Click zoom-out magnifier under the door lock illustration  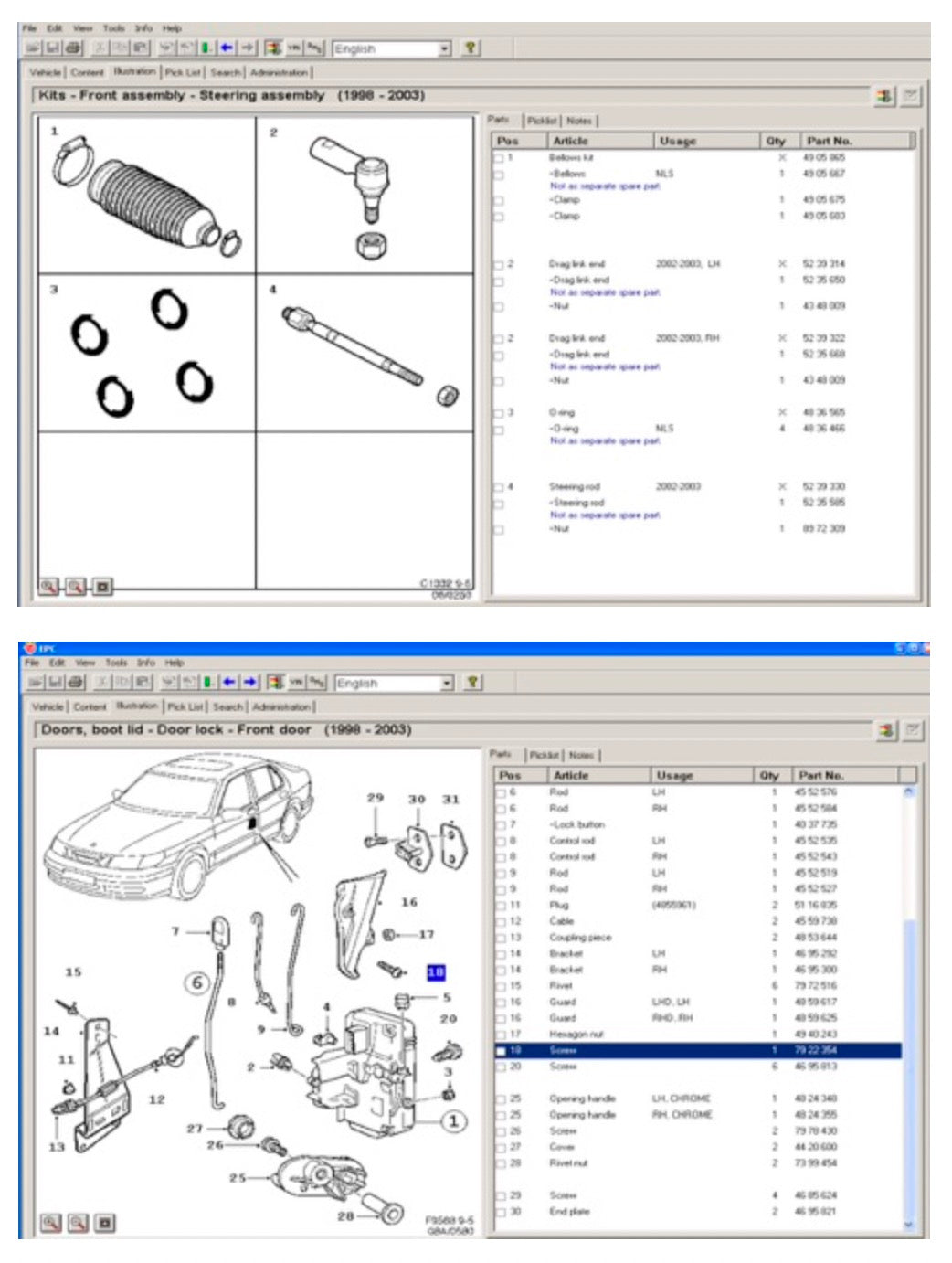point(78,1222)
